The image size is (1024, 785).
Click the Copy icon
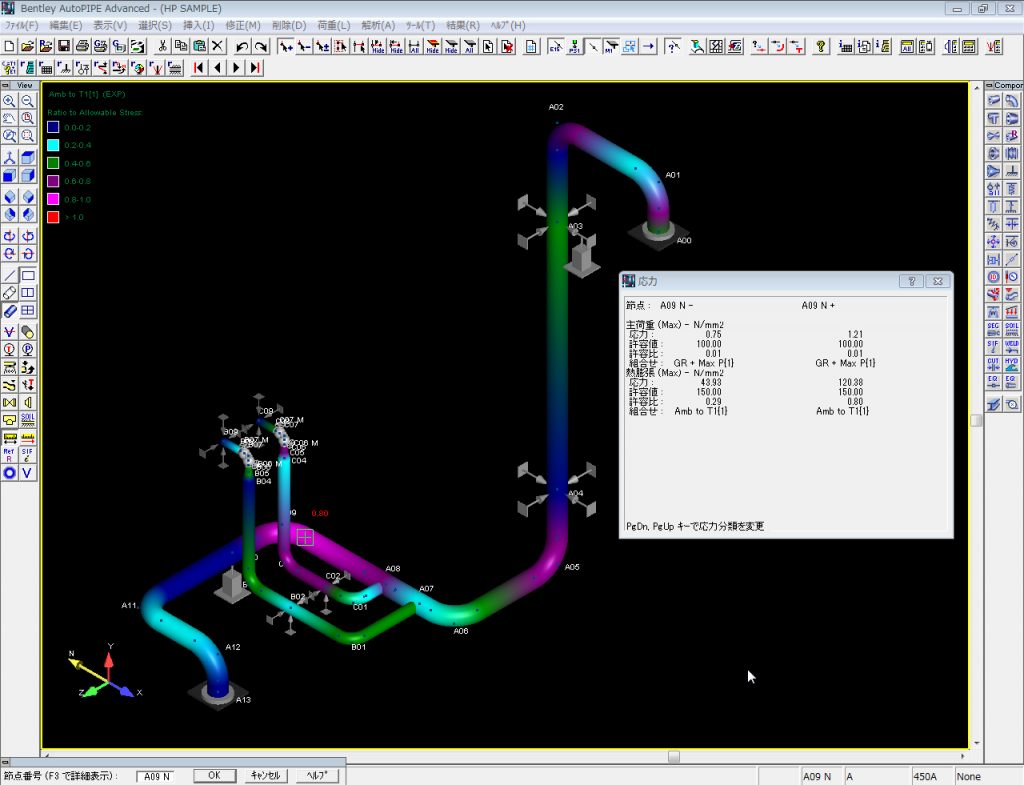click(x=181, y=46)
